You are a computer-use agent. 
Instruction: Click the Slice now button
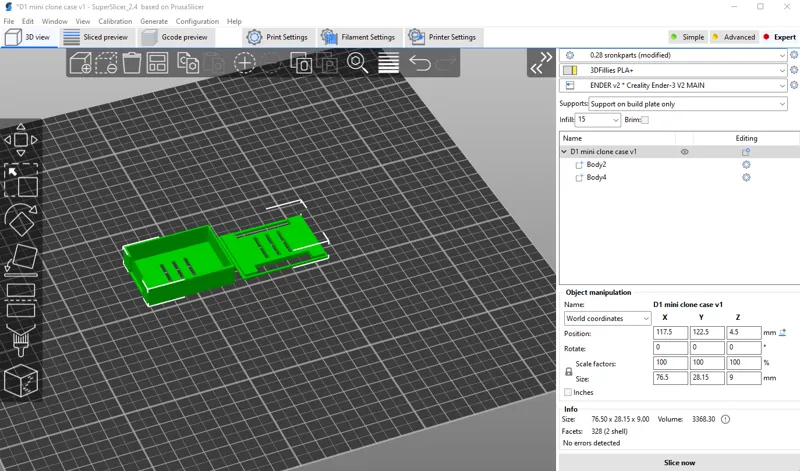pyautogui.click(x=679, y=462)
